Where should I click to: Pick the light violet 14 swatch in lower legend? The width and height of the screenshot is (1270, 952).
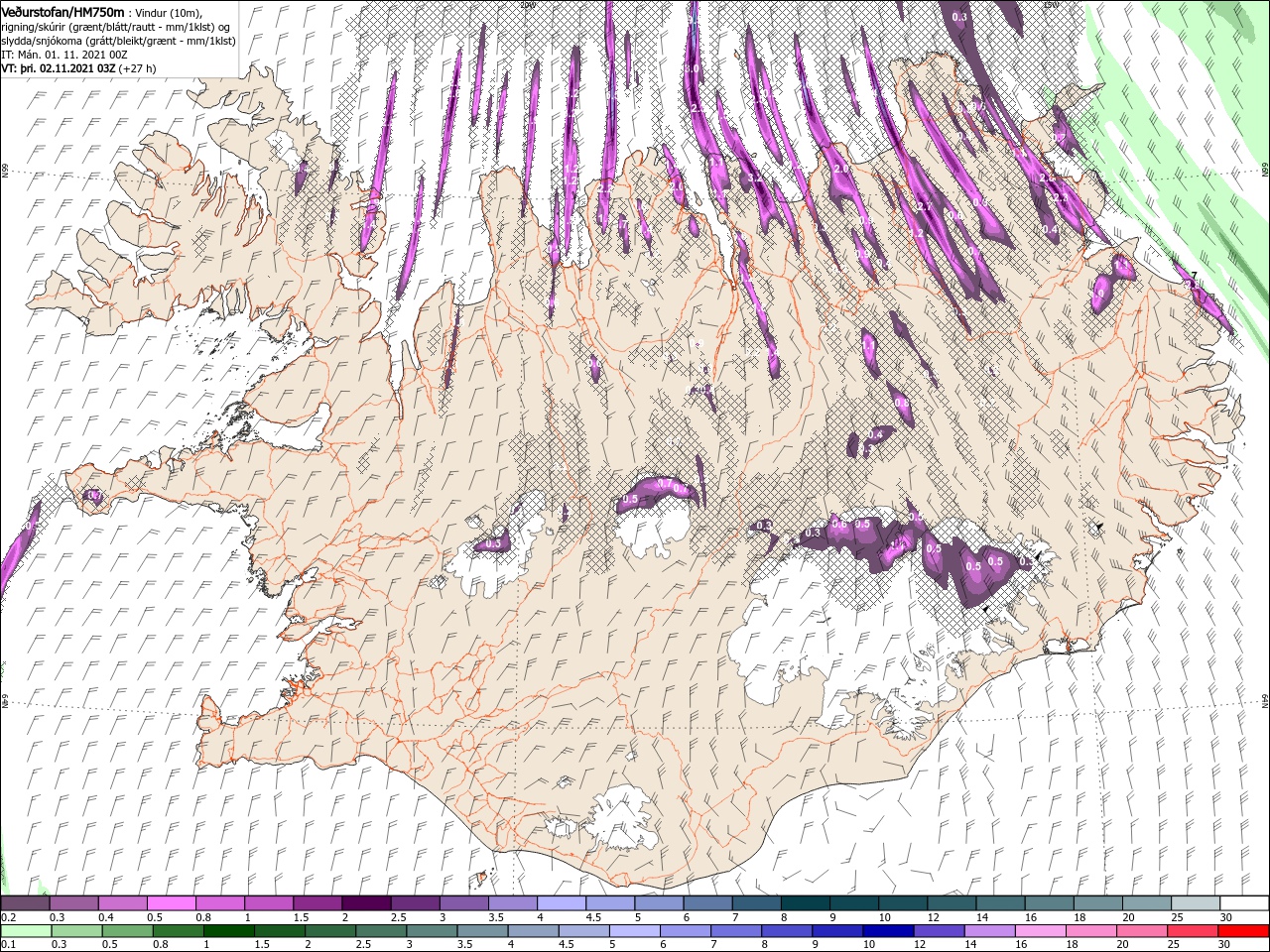(x=989, y=931)
